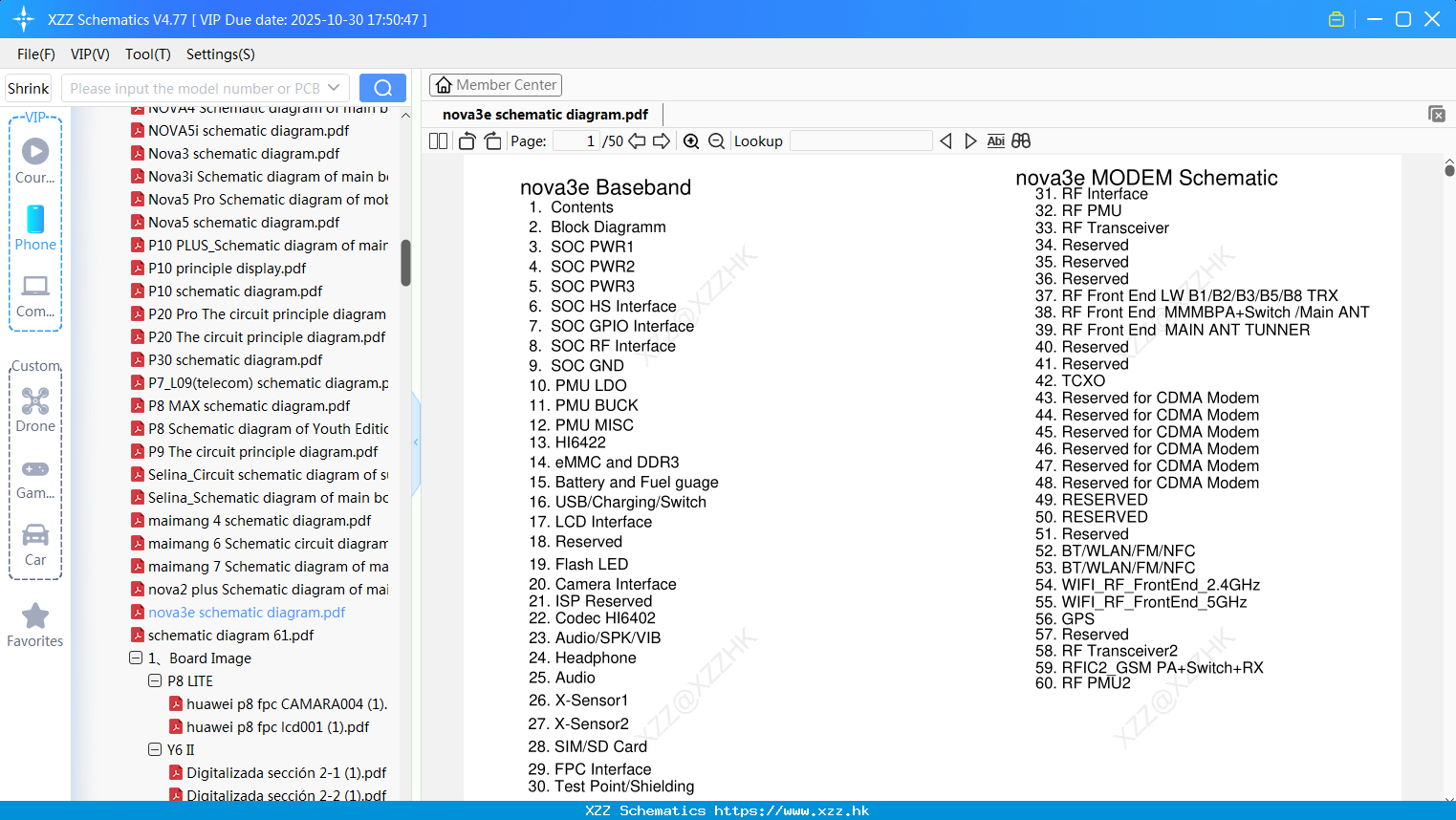Select the highlighted nova3e schematic diagram.pdf

click(x=247, y=612)
